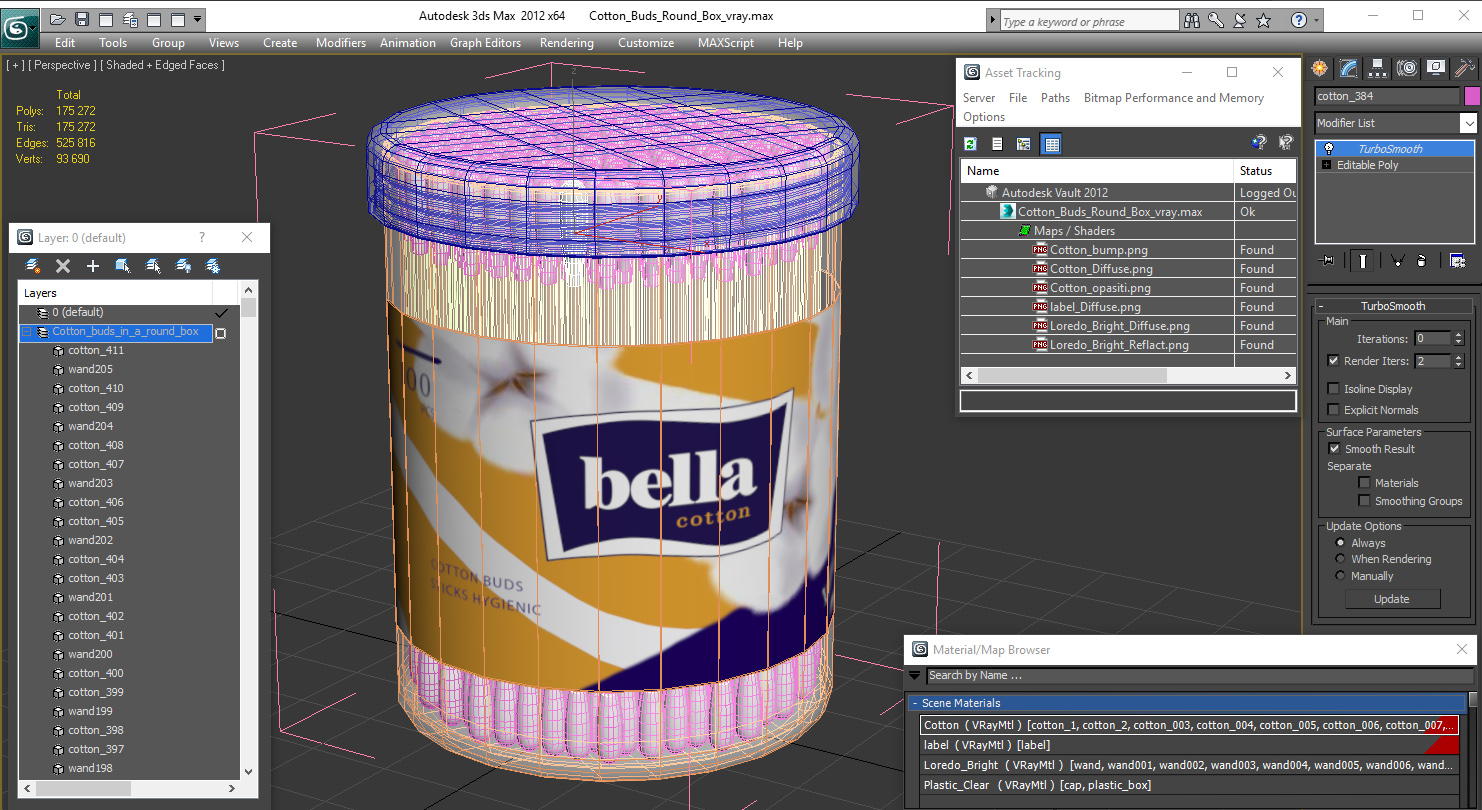Collapse Cotton_buds_in_a_round_box layer tree
Viewport: 1482px width, 810px height.
pos(27,332)
